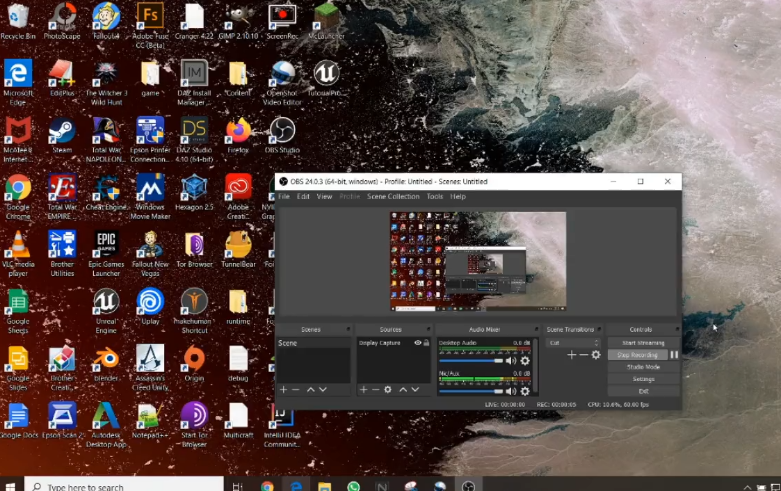Select the Epic Games Launcher icon
The image size is (781, 491).
click(106, 254)
